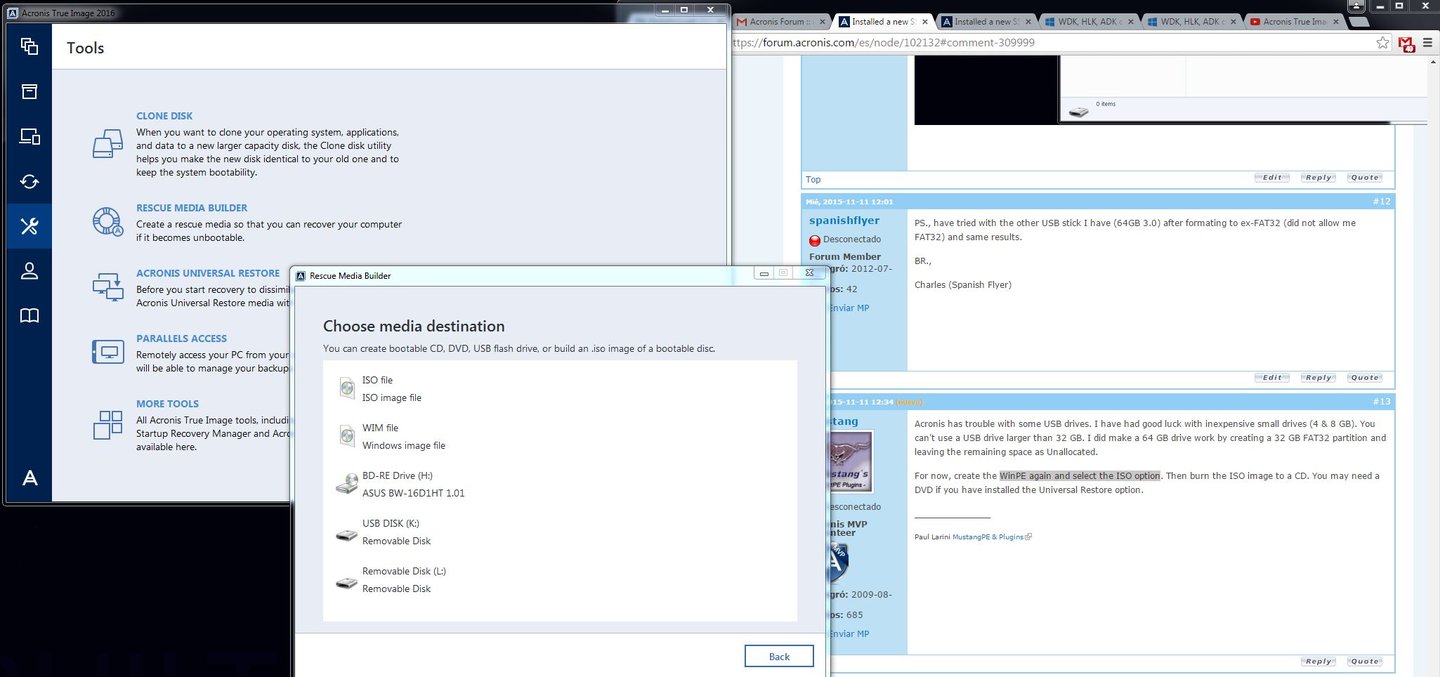Bookmark the page with the star icon

click(x=1383, y=43)
